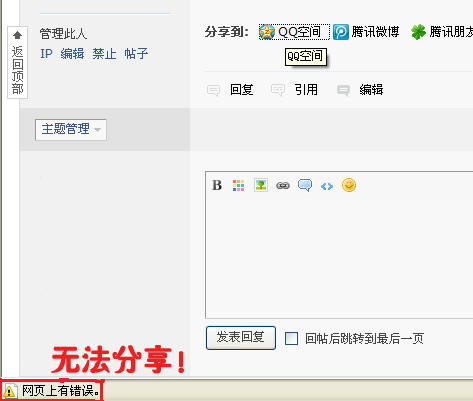Click the warning icon in status bar
Screen dimensions: 473x401
pos(9,391)
